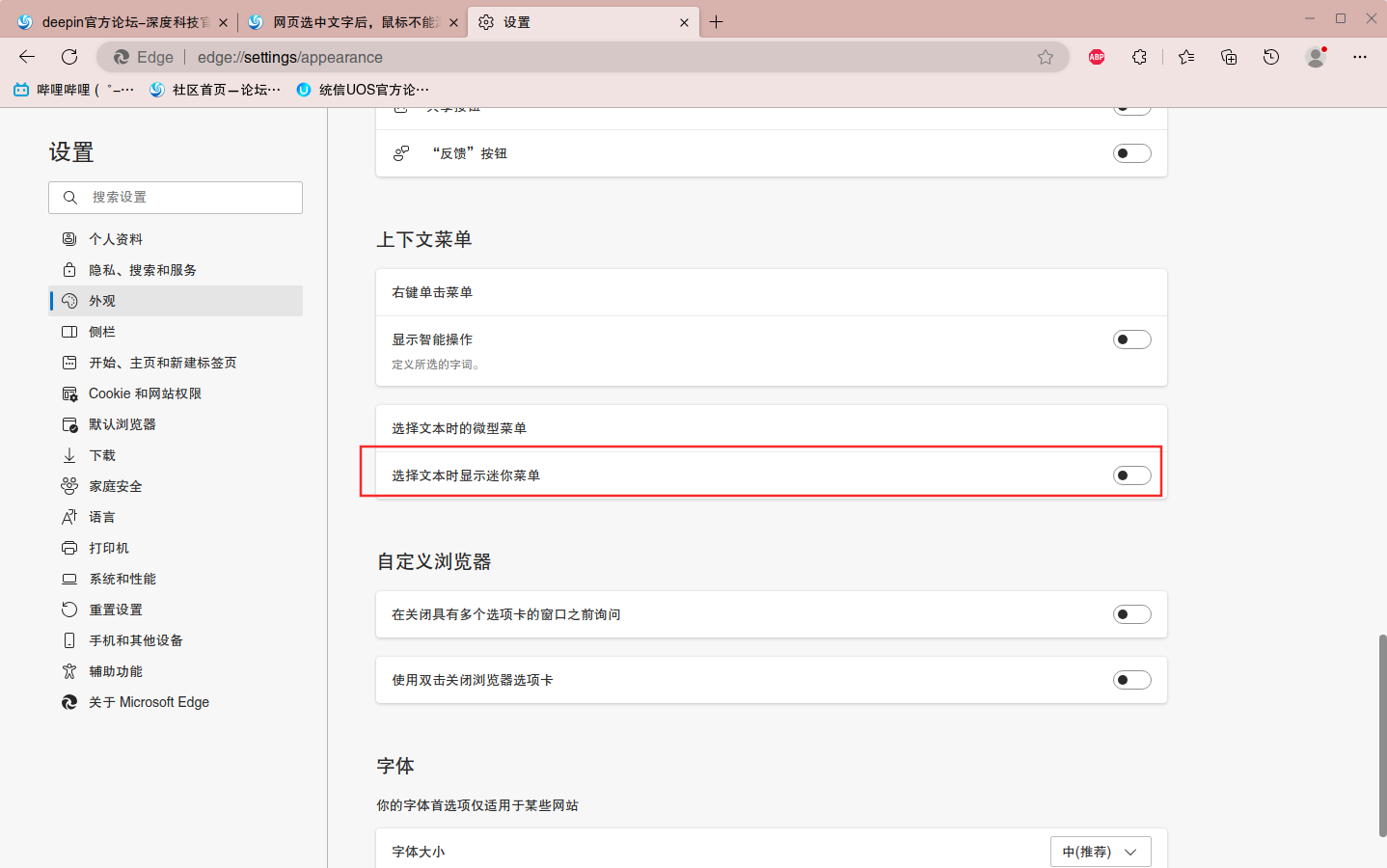Switch to the deepin官方论坛 tab

(x=122, y=22)
